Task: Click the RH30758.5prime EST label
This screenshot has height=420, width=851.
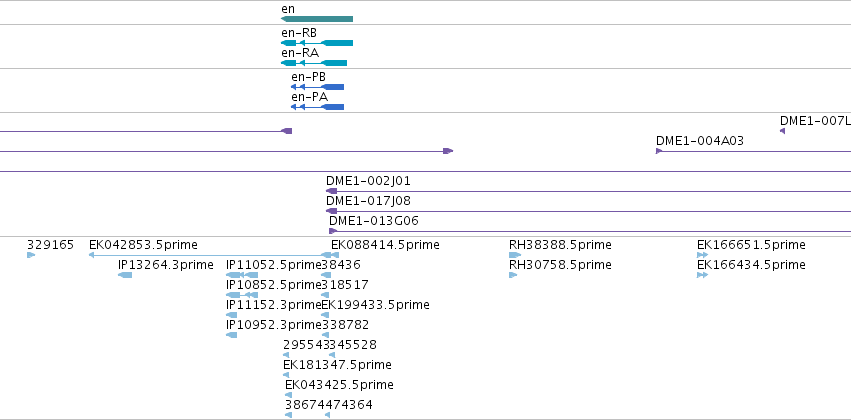Action: tap(560, 265)
